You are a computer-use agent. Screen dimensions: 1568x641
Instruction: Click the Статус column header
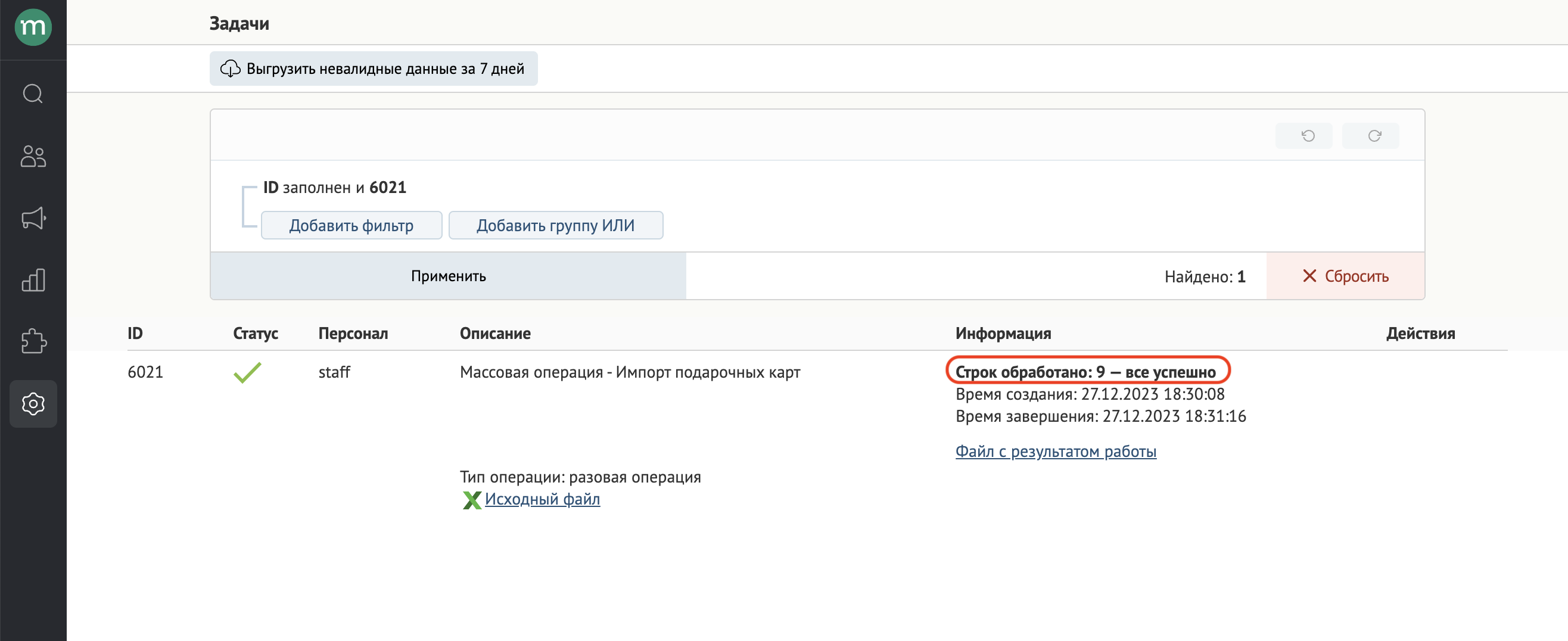pyautogui.click(x=255, y=334)
